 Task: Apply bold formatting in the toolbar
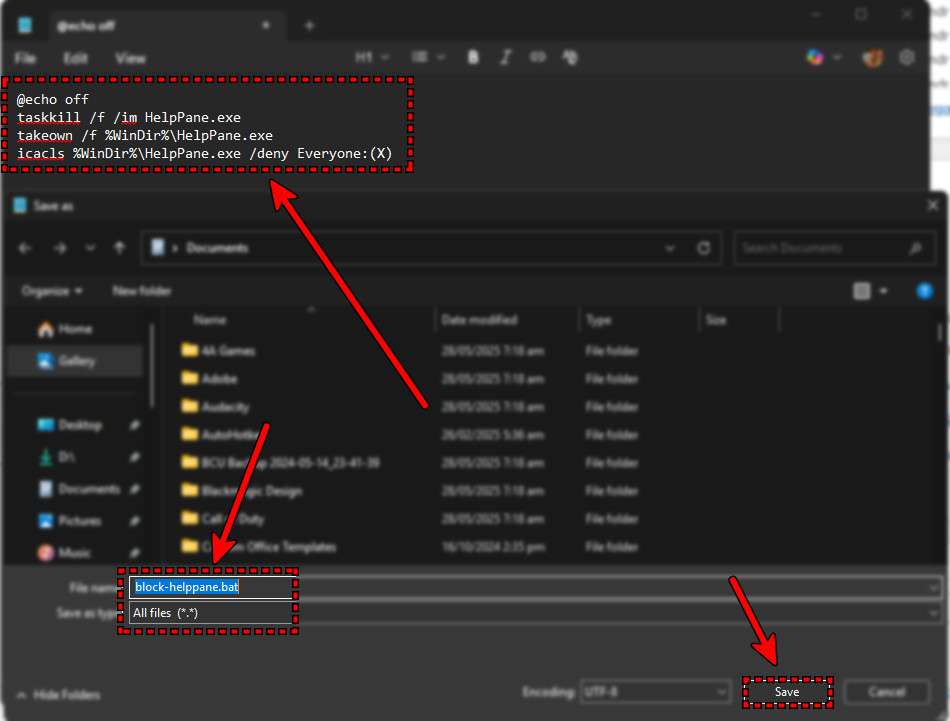472,57
